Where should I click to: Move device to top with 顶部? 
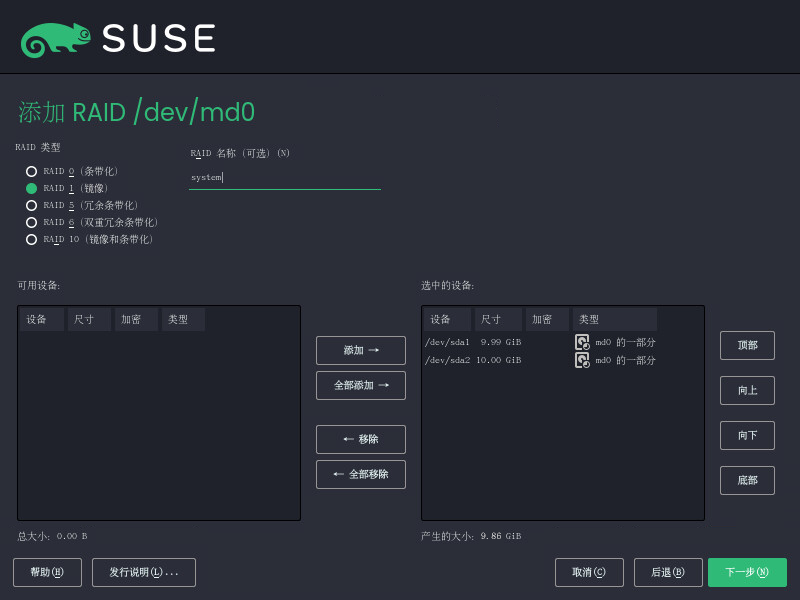[x=747, y=345]
